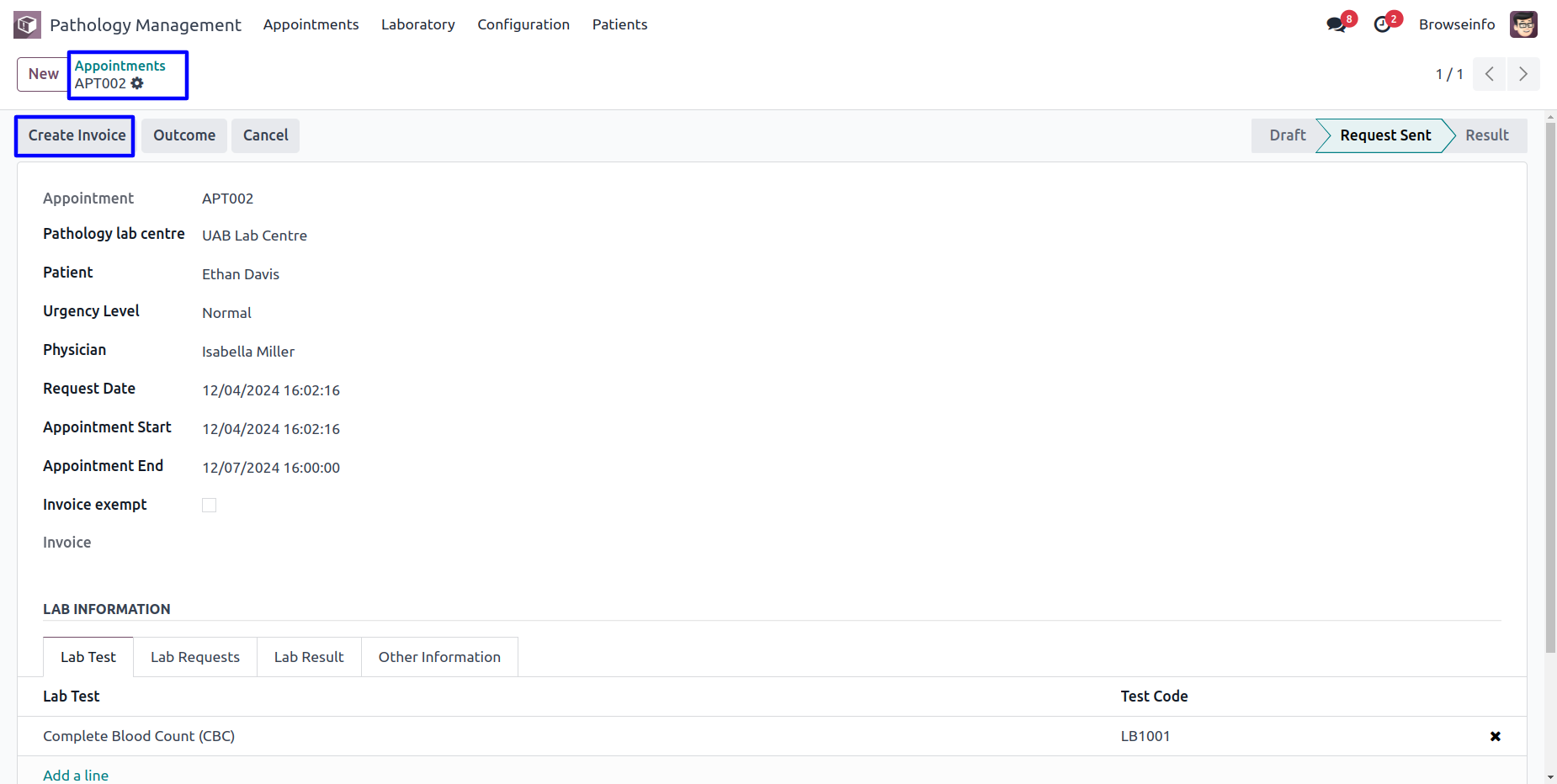Click the Complete Blood Count (CBC) row

point(772,736)
